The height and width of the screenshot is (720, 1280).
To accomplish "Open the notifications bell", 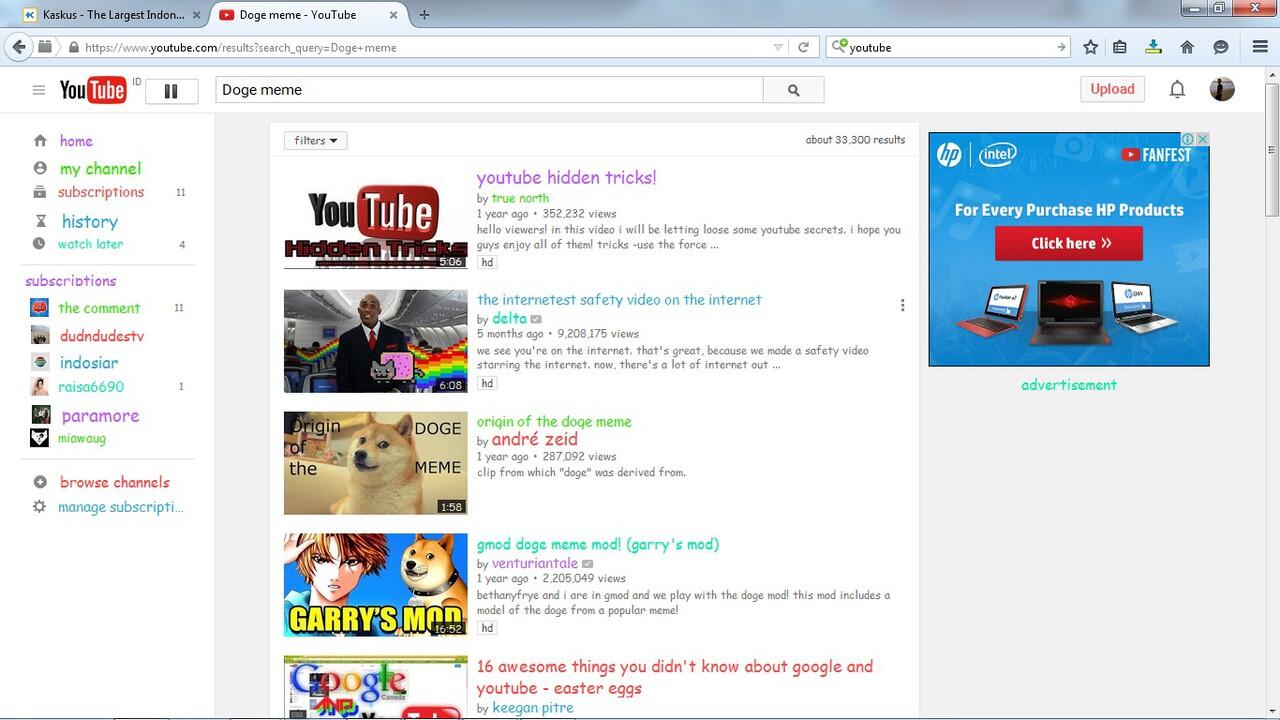I will point(1177,89).
